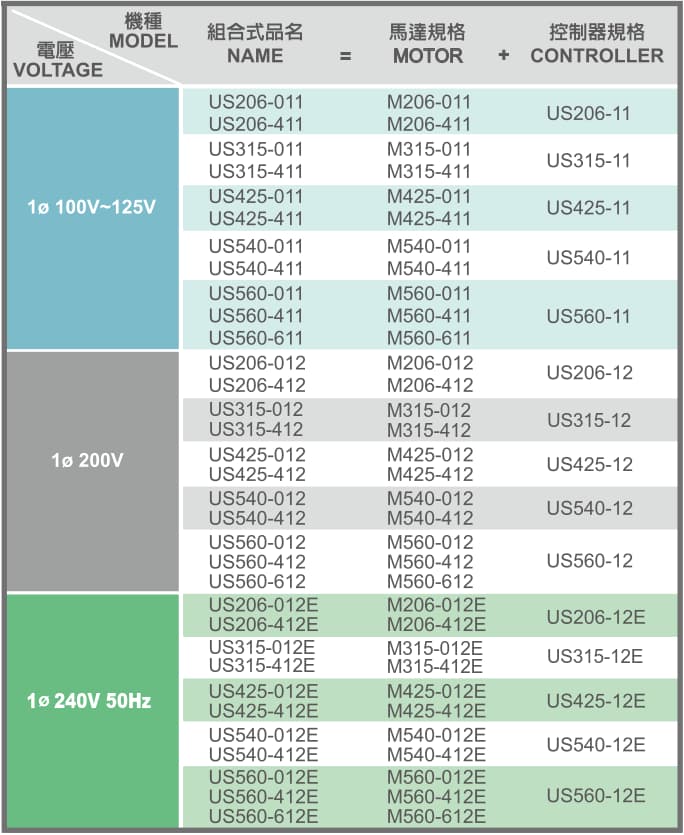
Task: Click the US315-12 controller cell
Action: coord(588,420)
